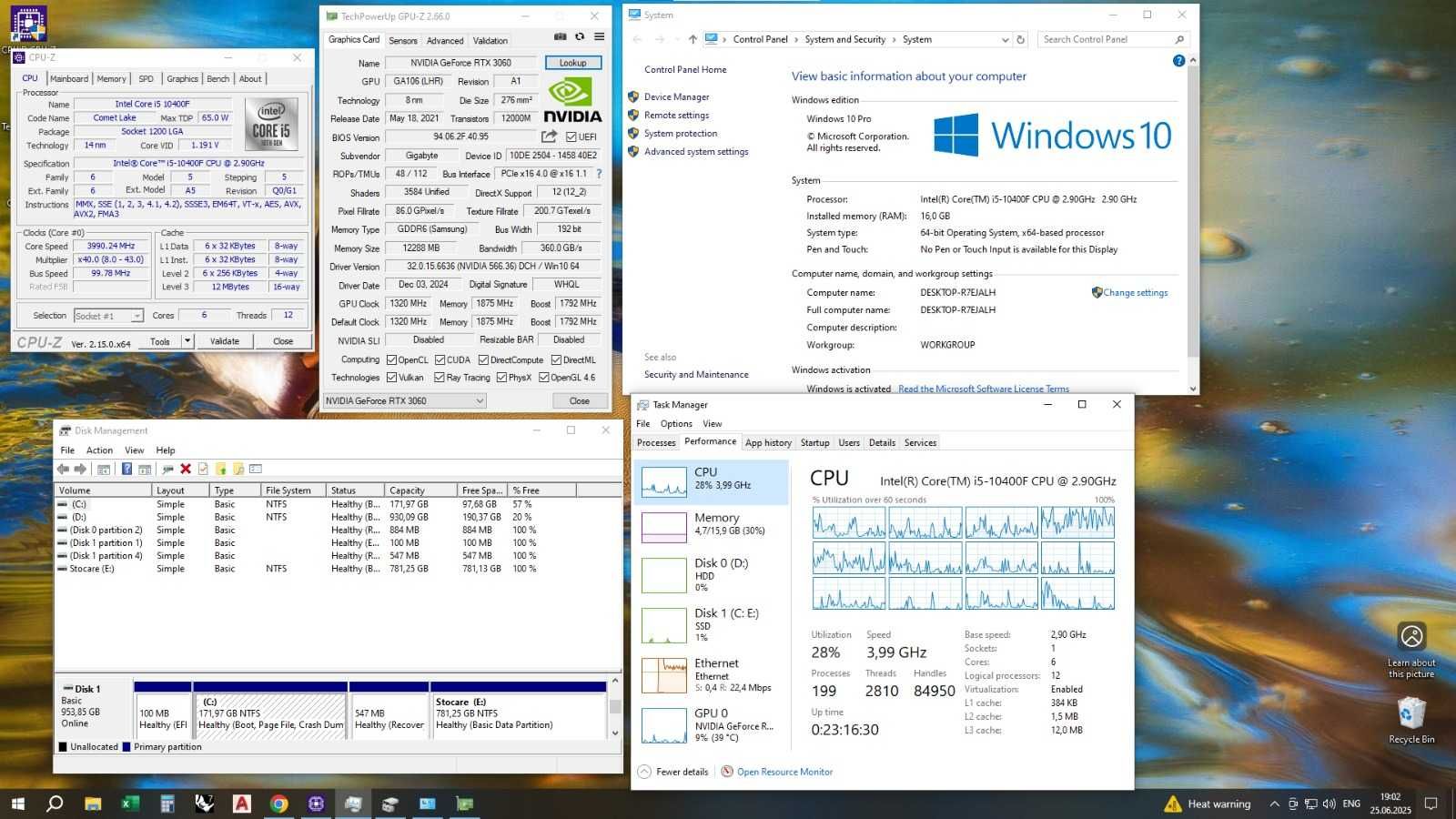The height and width of the screenshot is (819, 1456).
Task: Switch to the Sensors tab in GPU-Z
Action: 403,41
